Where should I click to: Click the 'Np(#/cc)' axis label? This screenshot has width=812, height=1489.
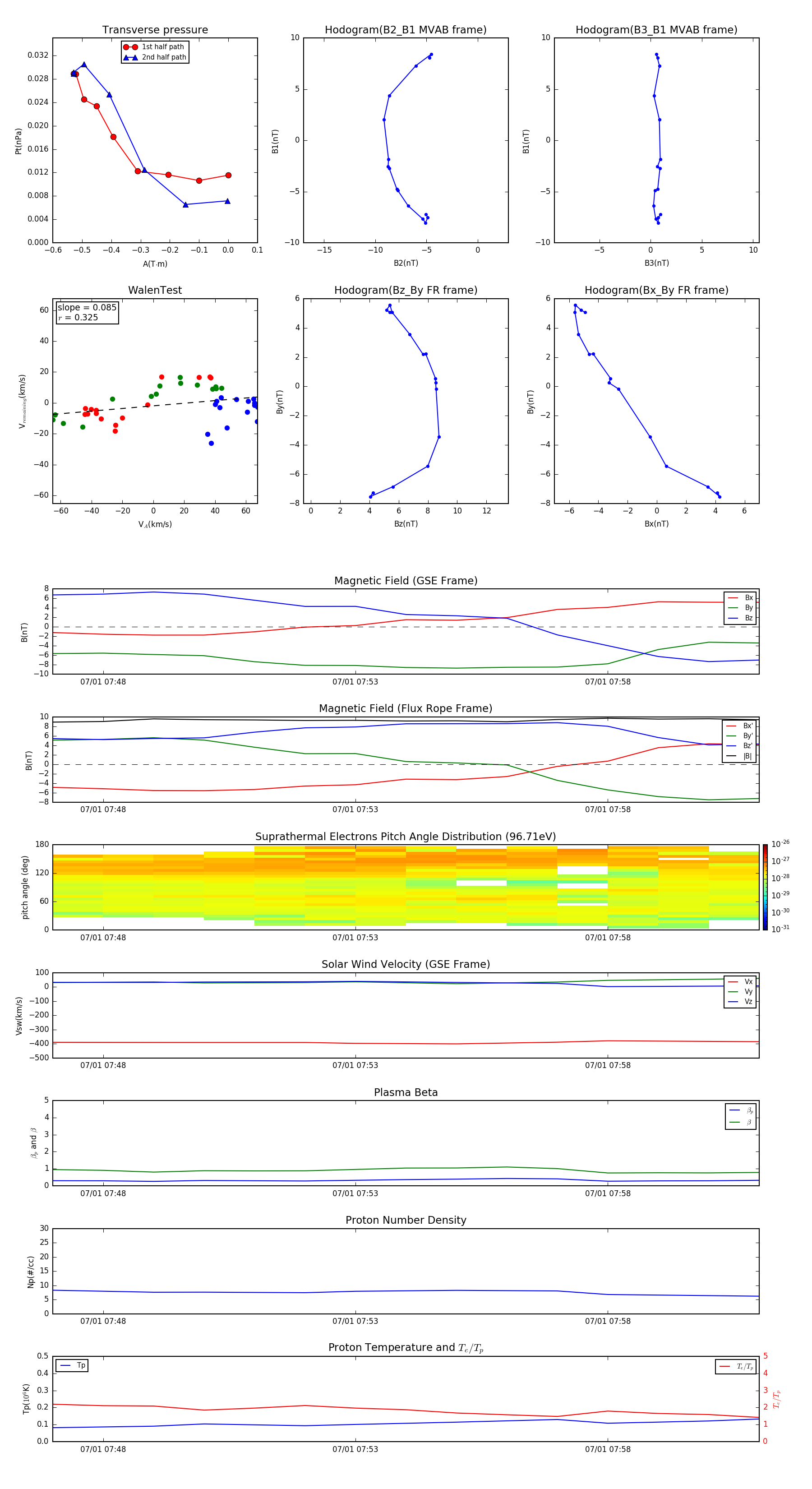point(31,1271)
